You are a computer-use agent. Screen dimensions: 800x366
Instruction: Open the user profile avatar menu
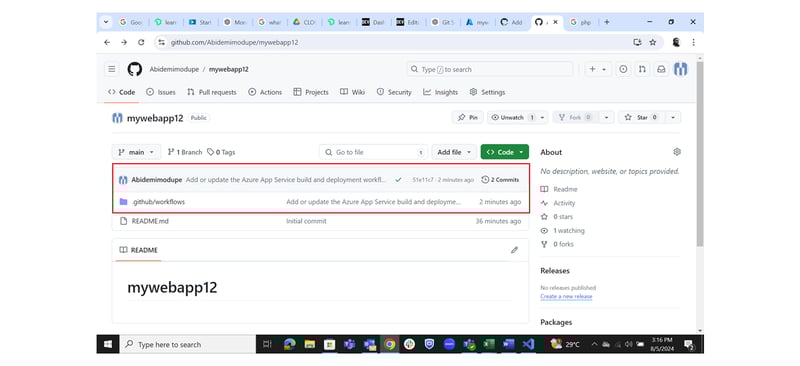tap(681, 69)
